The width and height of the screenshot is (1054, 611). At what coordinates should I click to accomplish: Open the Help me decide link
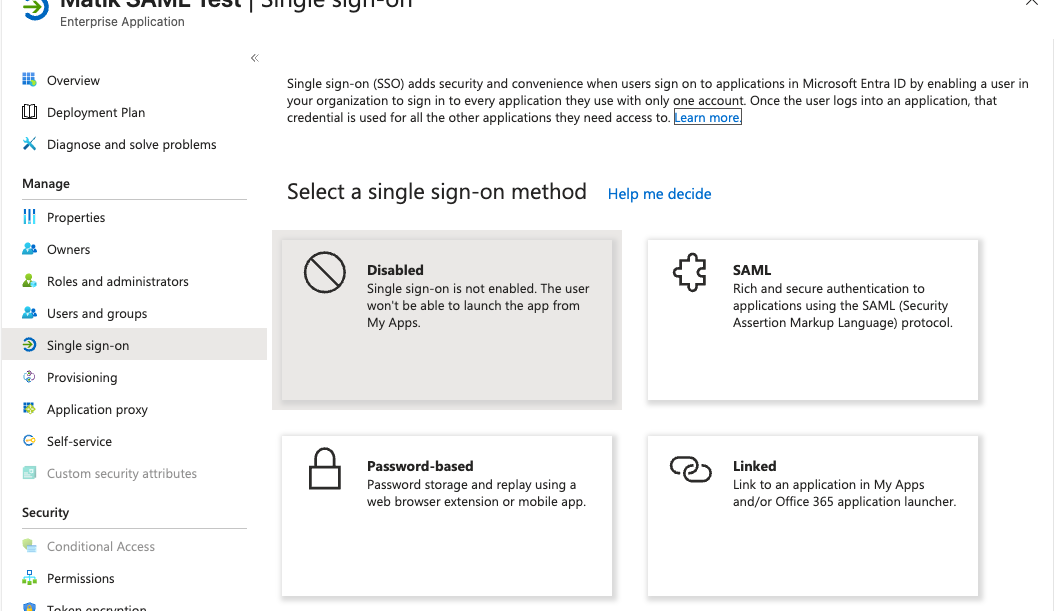point(660,194)
